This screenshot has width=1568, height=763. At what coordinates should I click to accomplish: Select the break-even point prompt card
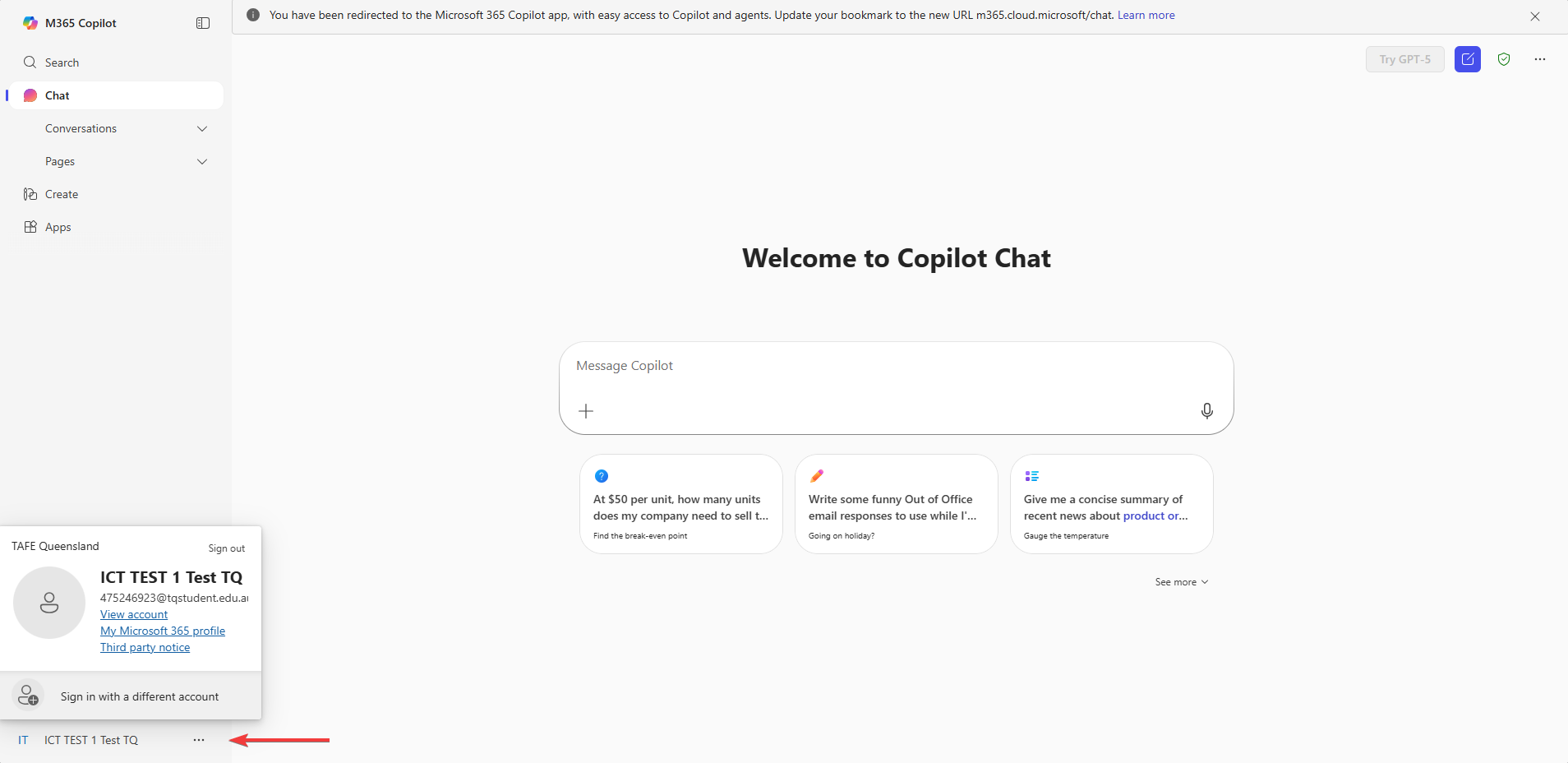click(681, 504)
